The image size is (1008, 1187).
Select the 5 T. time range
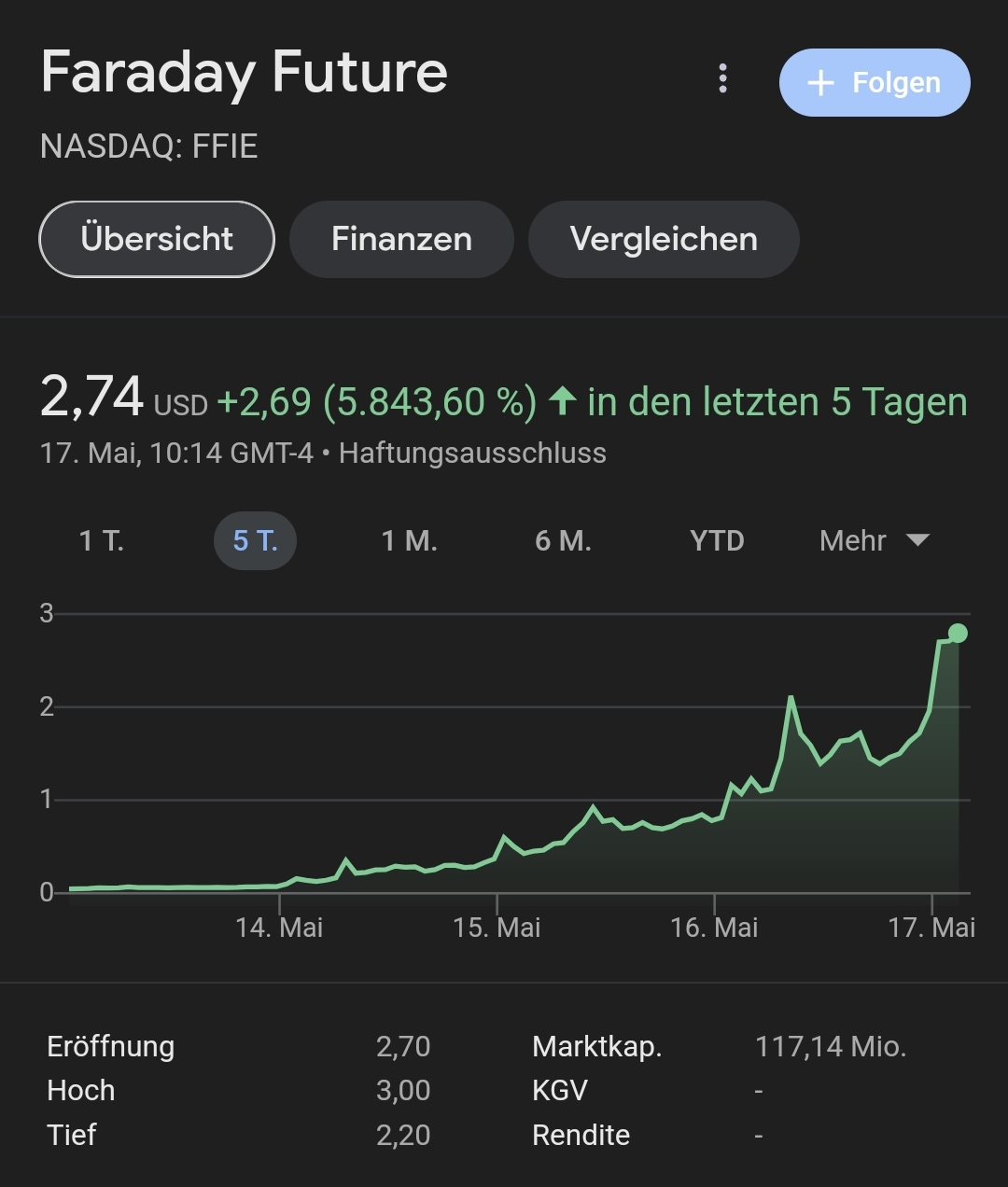pyautogui.click(x=256, y=541)
